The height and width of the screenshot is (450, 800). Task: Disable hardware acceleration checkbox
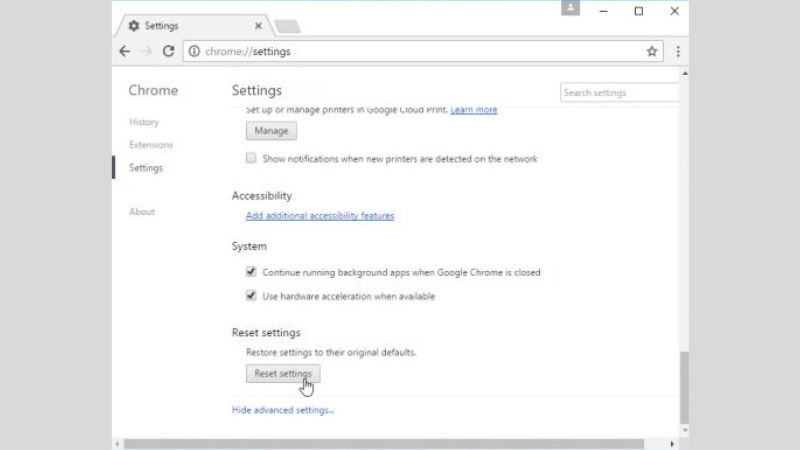(x=251, y=296)
